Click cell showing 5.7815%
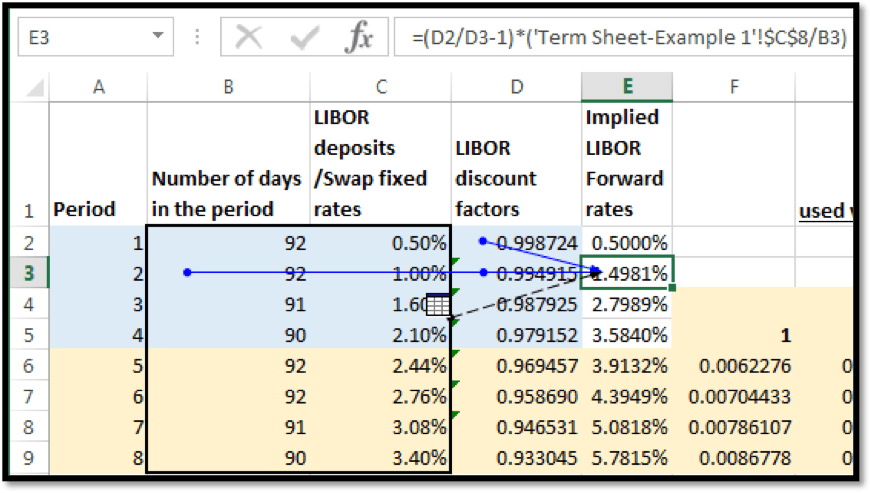Screen dimensions: 870x493 pos(627,458)
